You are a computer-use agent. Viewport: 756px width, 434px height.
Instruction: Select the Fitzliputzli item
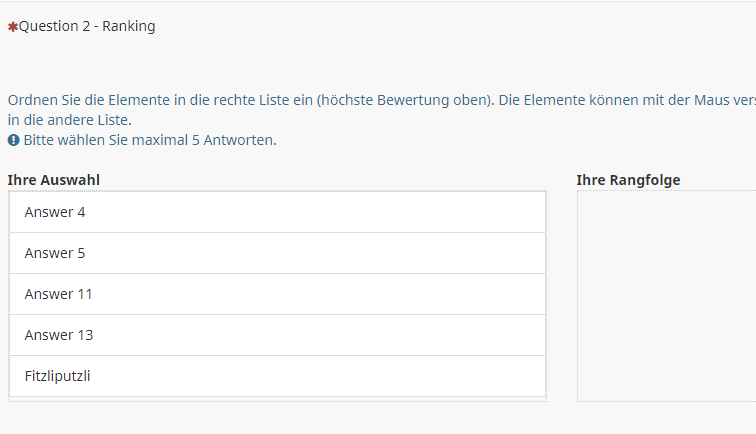[277, 376]
